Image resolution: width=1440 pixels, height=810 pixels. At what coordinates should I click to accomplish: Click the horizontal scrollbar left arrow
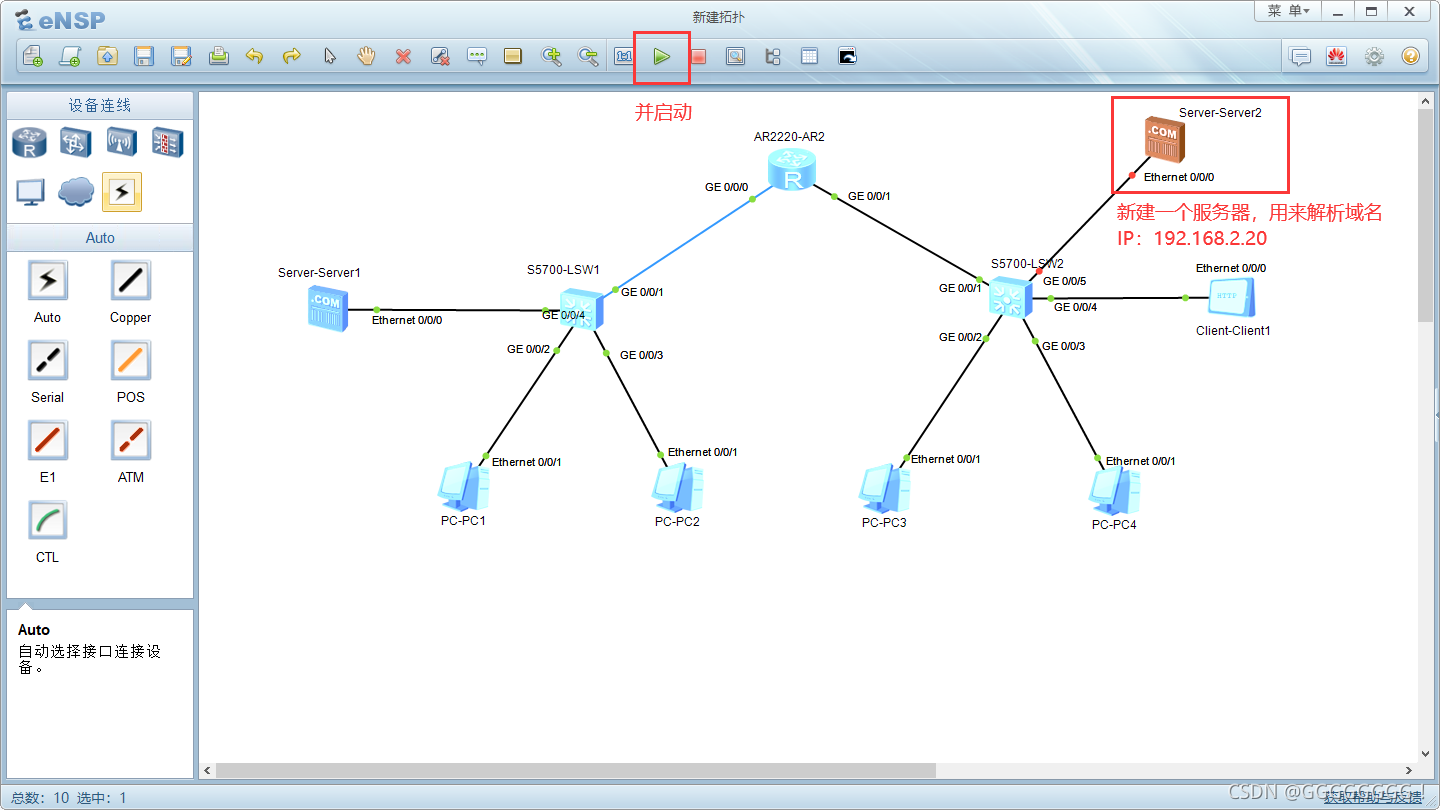[208, 770]
